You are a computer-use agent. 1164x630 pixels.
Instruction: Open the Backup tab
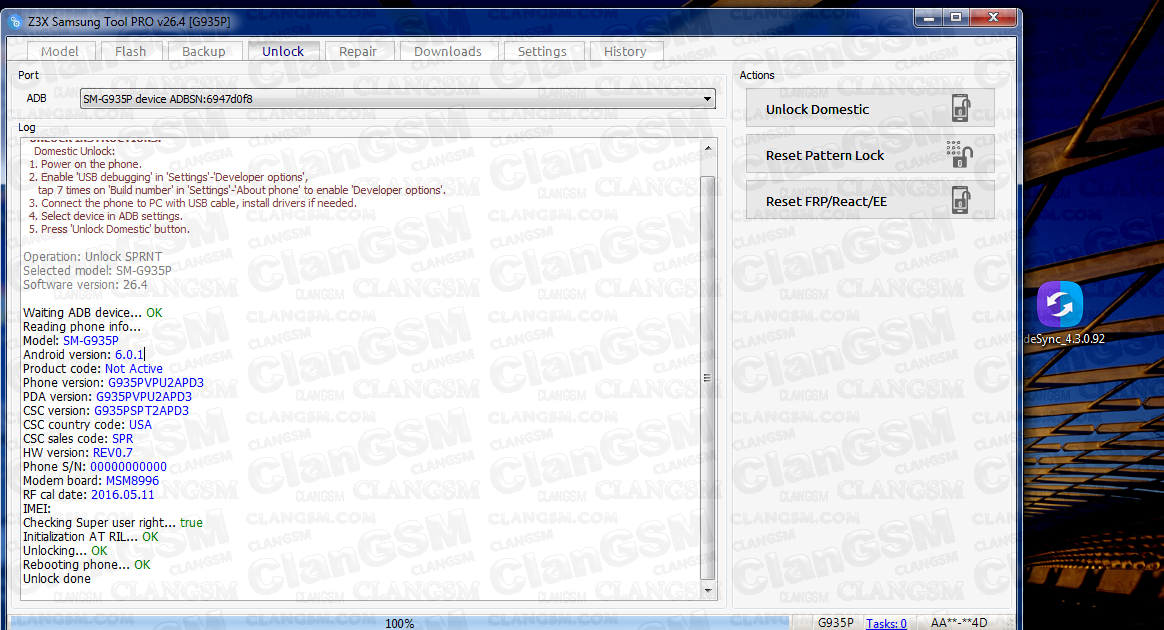pyautogui.click(x=203, y=51)
